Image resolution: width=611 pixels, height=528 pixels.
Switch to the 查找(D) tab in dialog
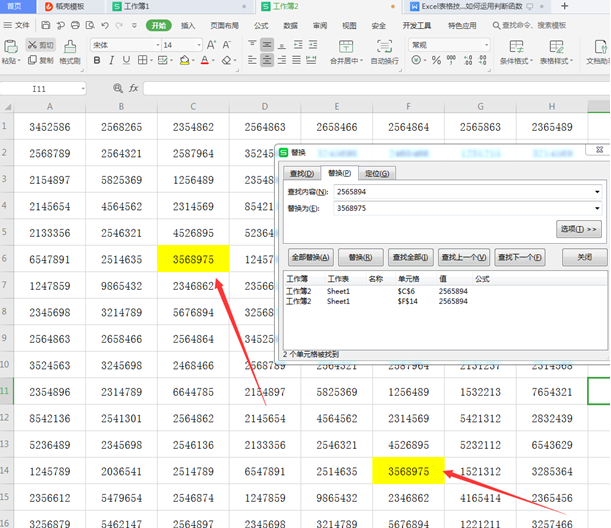(301, 173)
